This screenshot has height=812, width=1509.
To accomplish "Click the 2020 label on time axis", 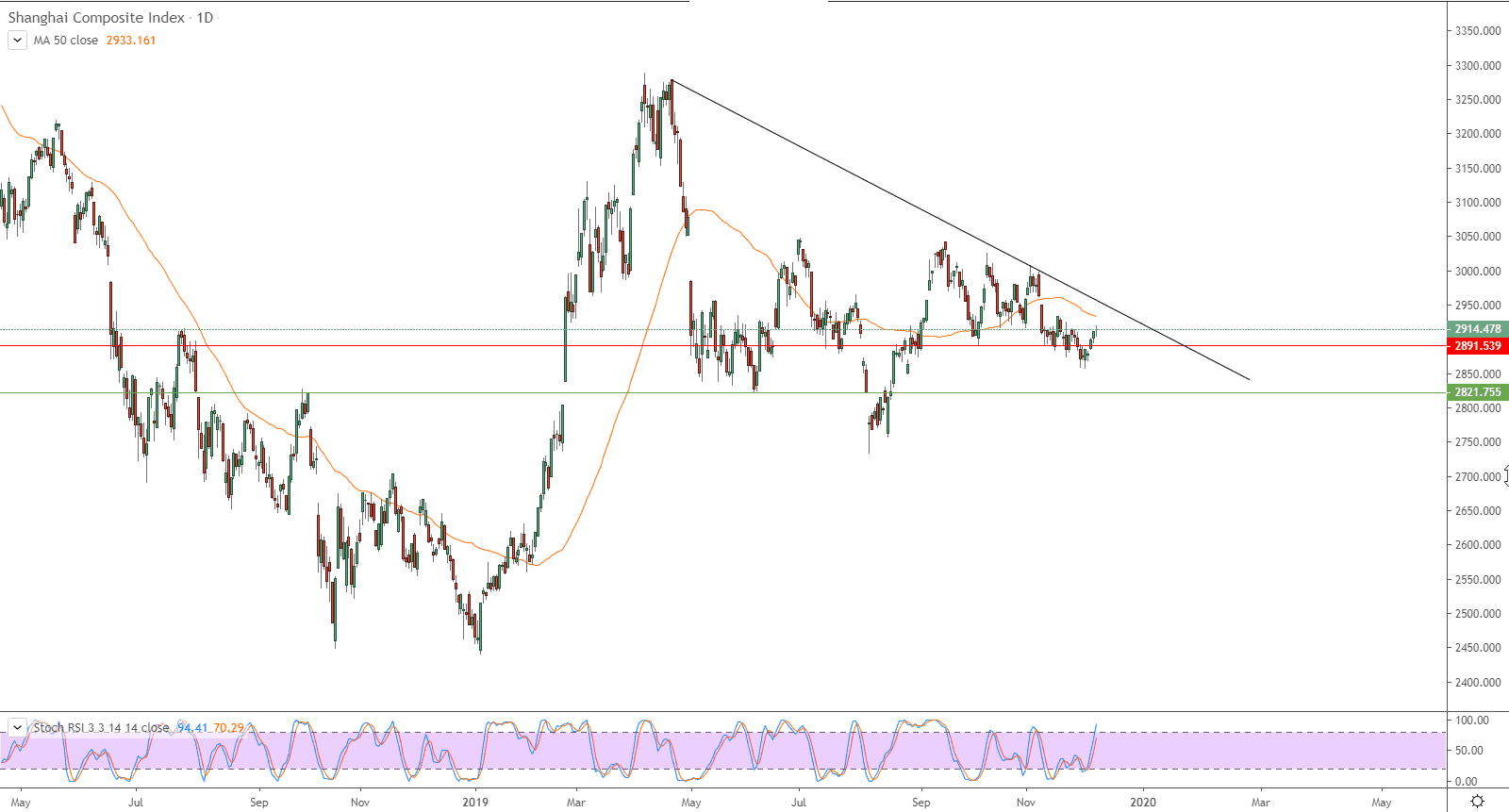I will point(1142,803).
